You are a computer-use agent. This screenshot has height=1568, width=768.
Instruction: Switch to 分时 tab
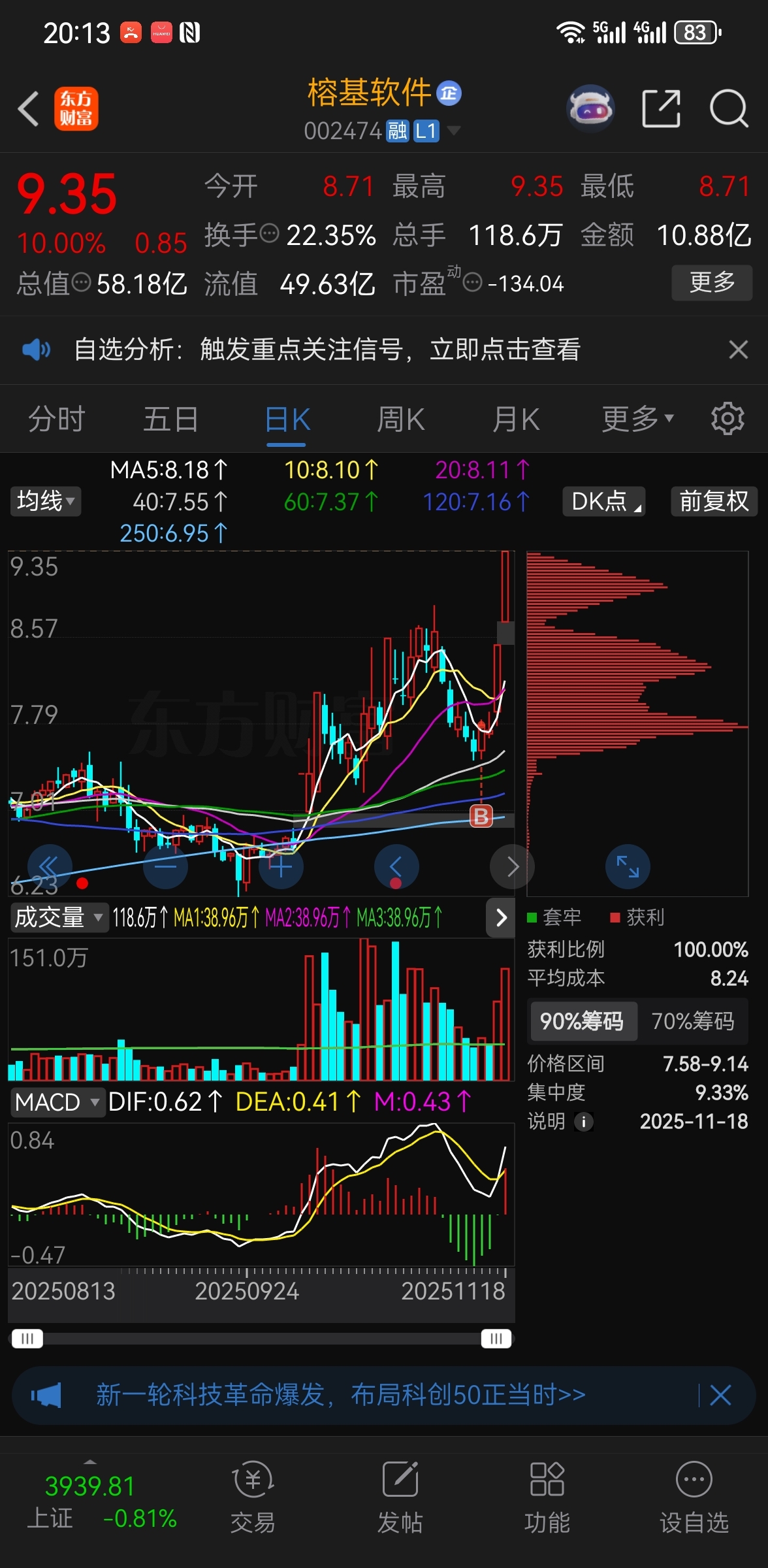(x=57, y=419)
